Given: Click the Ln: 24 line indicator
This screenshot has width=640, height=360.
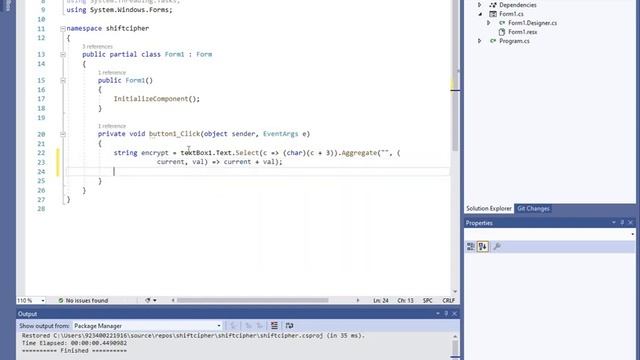Looking at the screenshot, I should (x=380, y=300).
